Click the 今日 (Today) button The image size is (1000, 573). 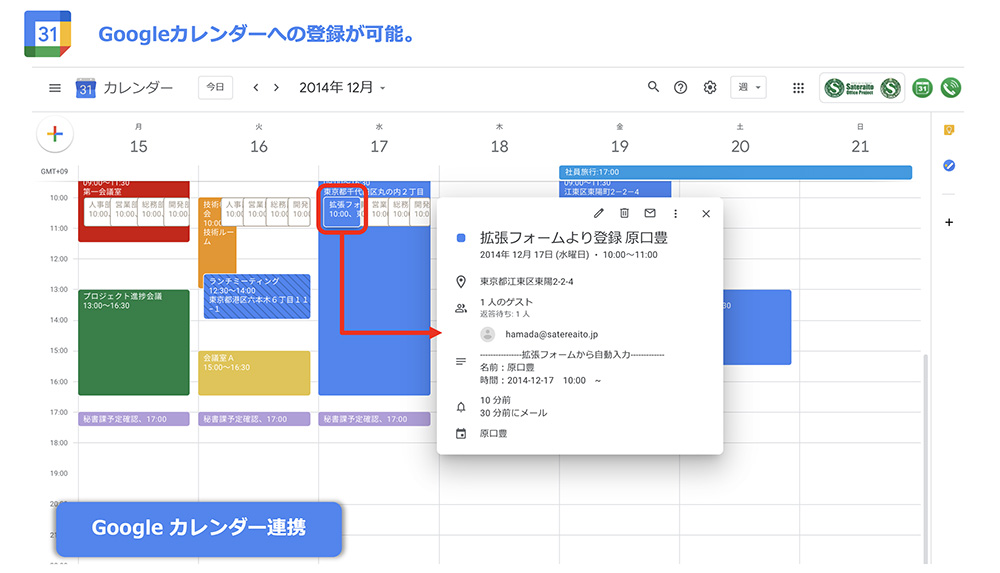click(216, 87)
